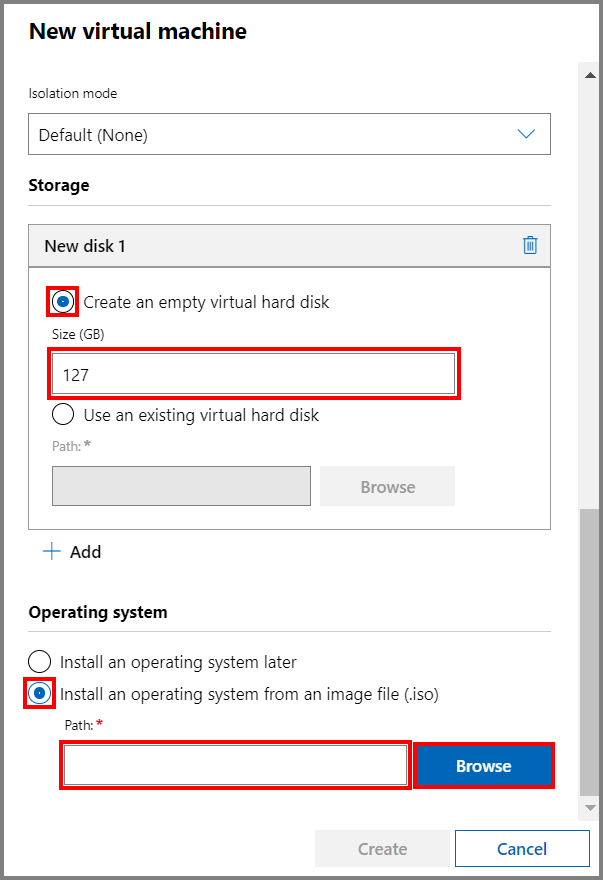The height and width of the screenshot is (880, 603).
Task: Select "Create an empty virtual hard disk"
Action: [x=62, y=301]
